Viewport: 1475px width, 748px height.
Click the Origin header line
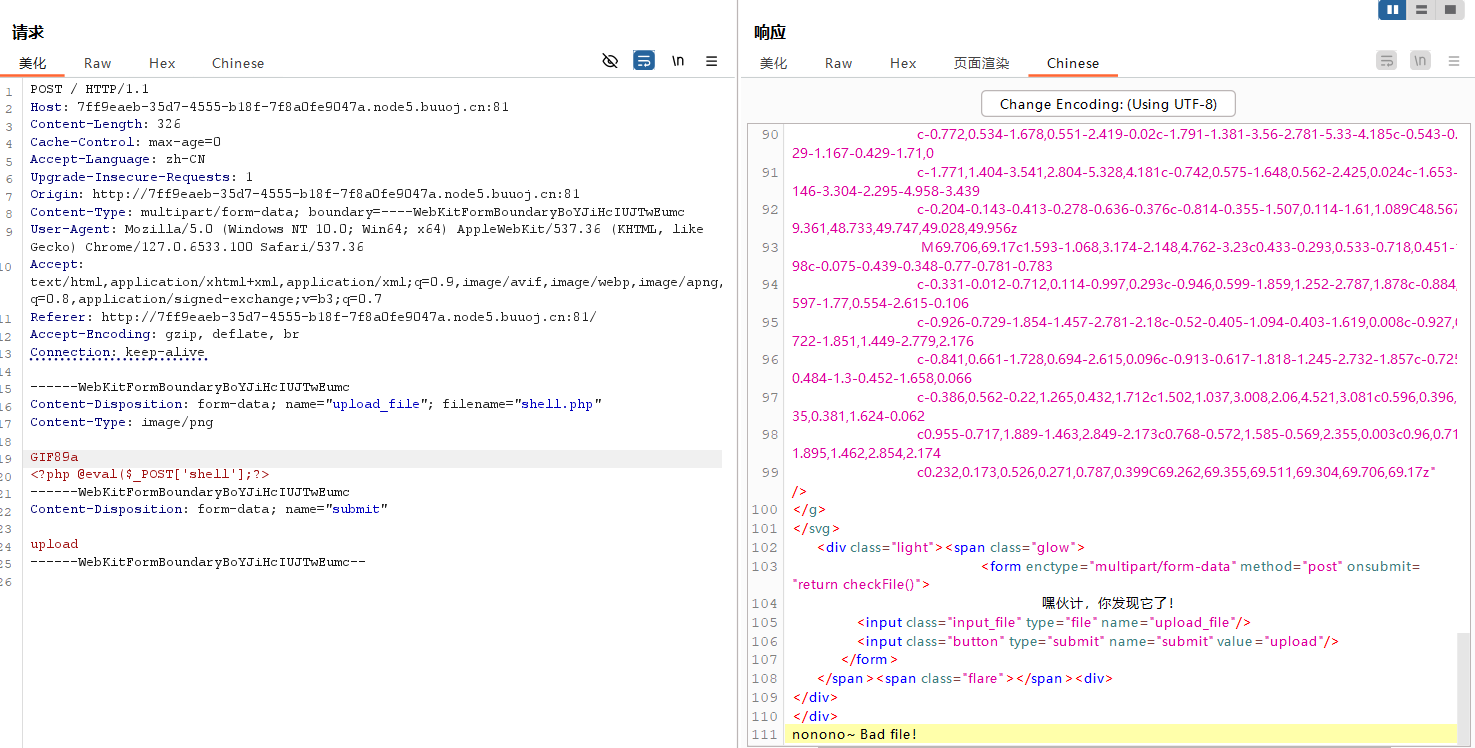coord(305,194)
